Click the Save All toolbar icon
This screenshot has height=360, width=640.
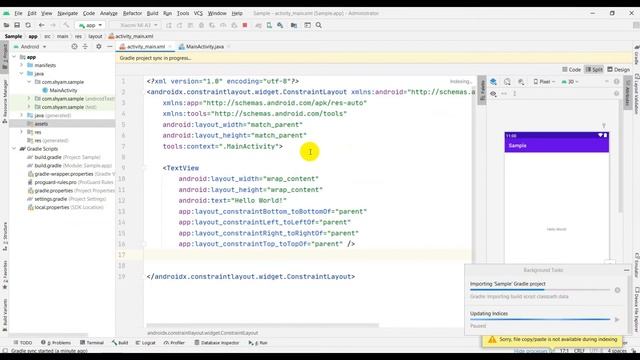[x=17, y=25]
